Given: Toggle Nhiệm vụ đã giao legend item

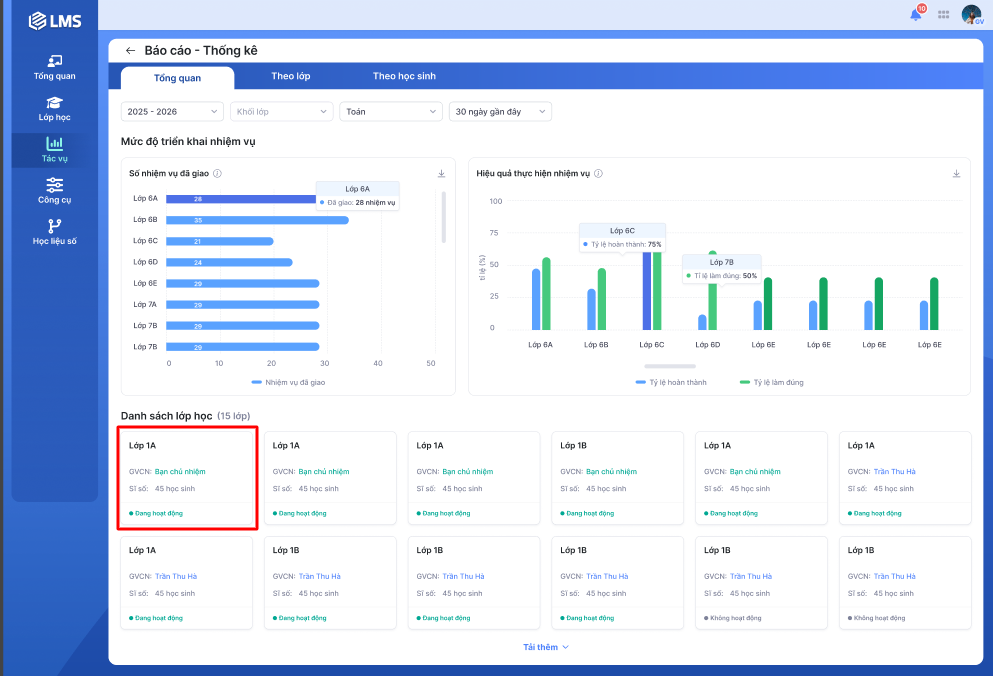Looking at the screenshot, I should tap(288, 382).
